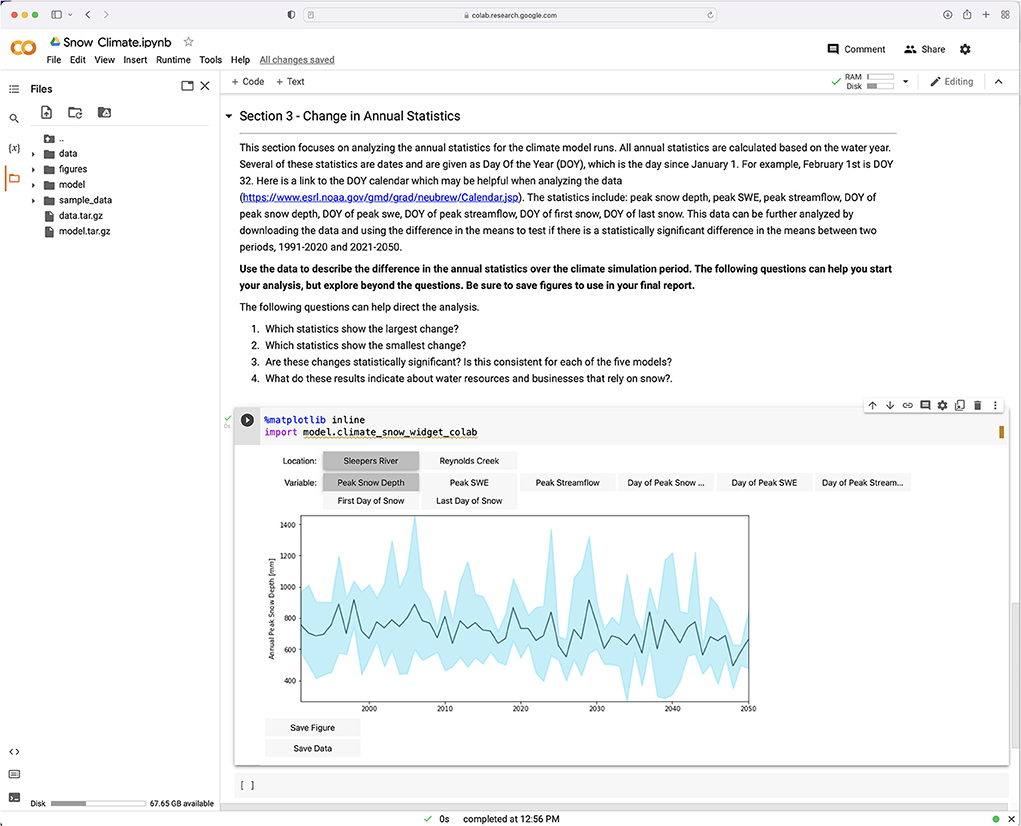Click the Share button
The width and height of the screenshot is (1021, 826).
(x=925, y=49)
